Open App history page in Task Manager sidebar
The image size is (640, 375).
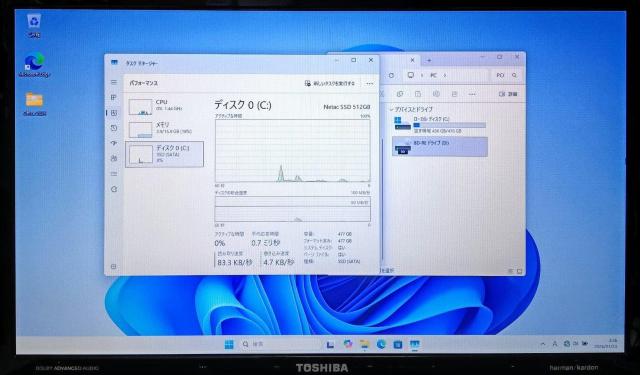tap(114, 128)
